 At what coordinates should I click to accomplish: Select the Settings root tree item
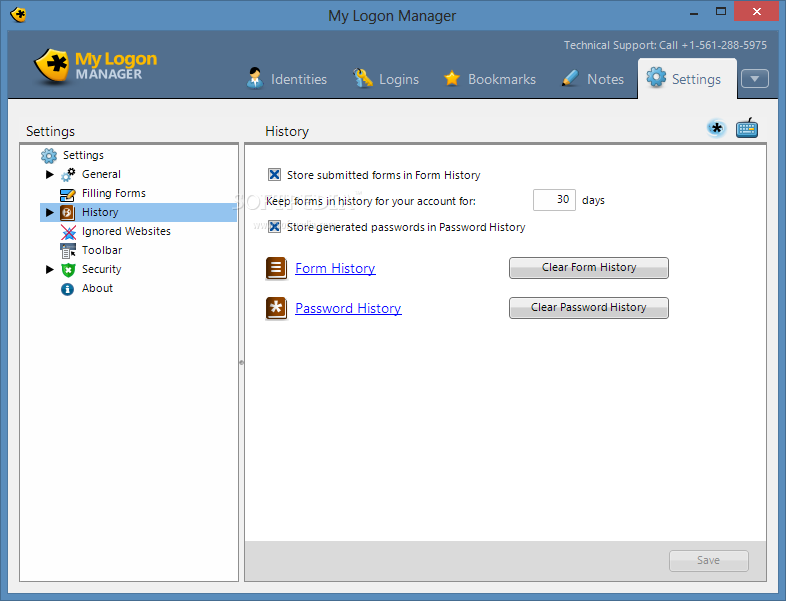click(83, 155)
